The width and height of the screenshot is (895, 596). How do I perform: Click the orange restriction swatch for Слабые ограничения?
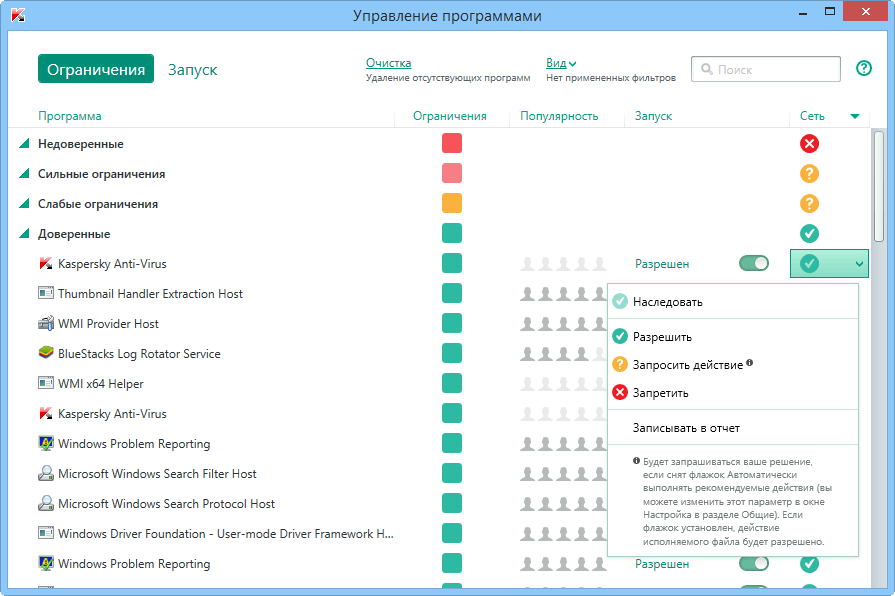(451, 203)
